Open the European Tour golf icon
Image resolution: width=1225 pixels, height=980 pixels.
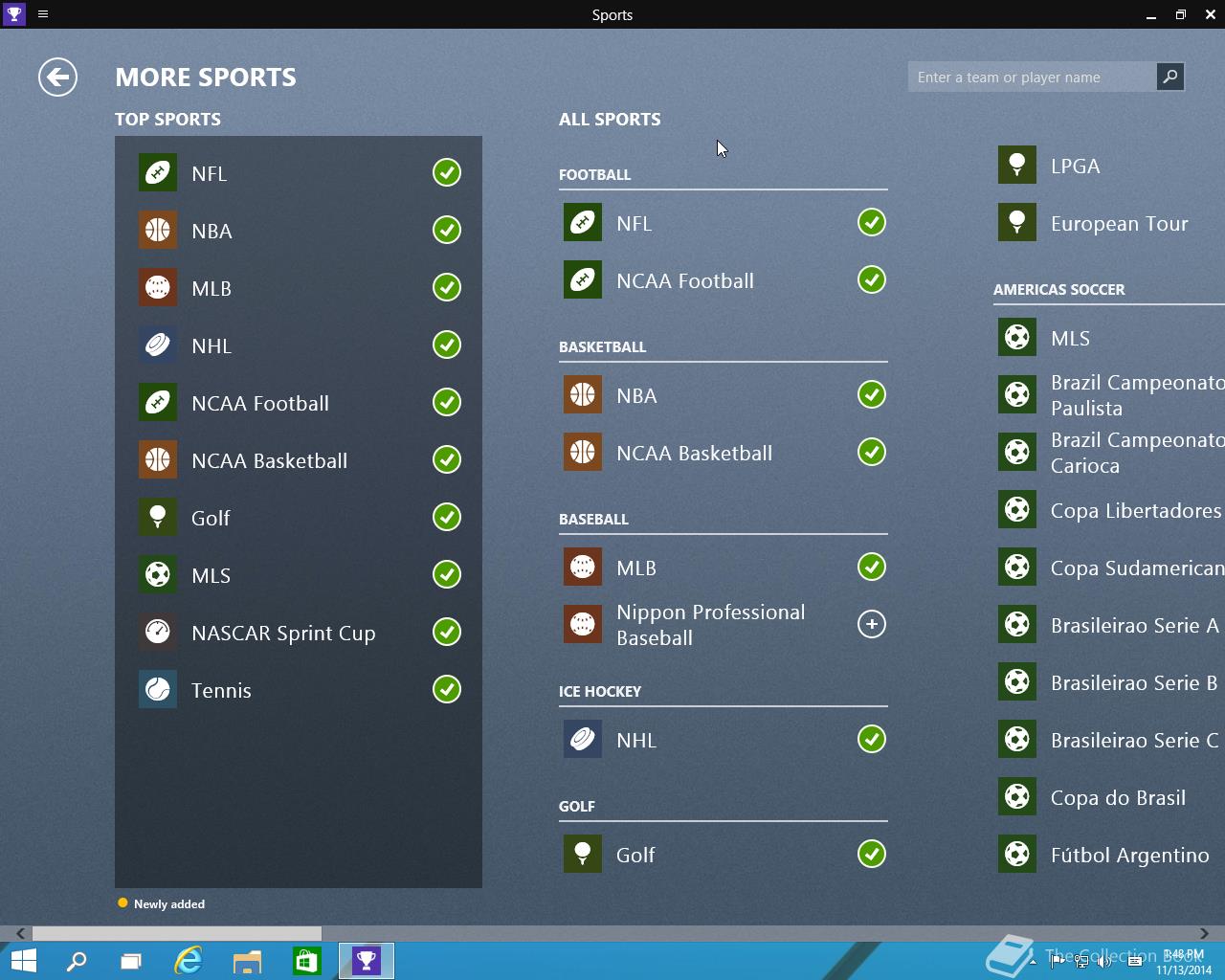(x=1017, y=222)
